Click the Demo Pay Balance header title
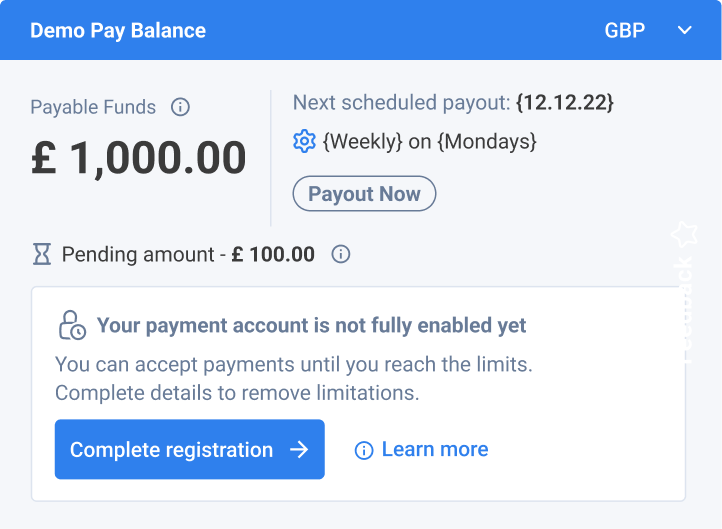 (118, 30)
